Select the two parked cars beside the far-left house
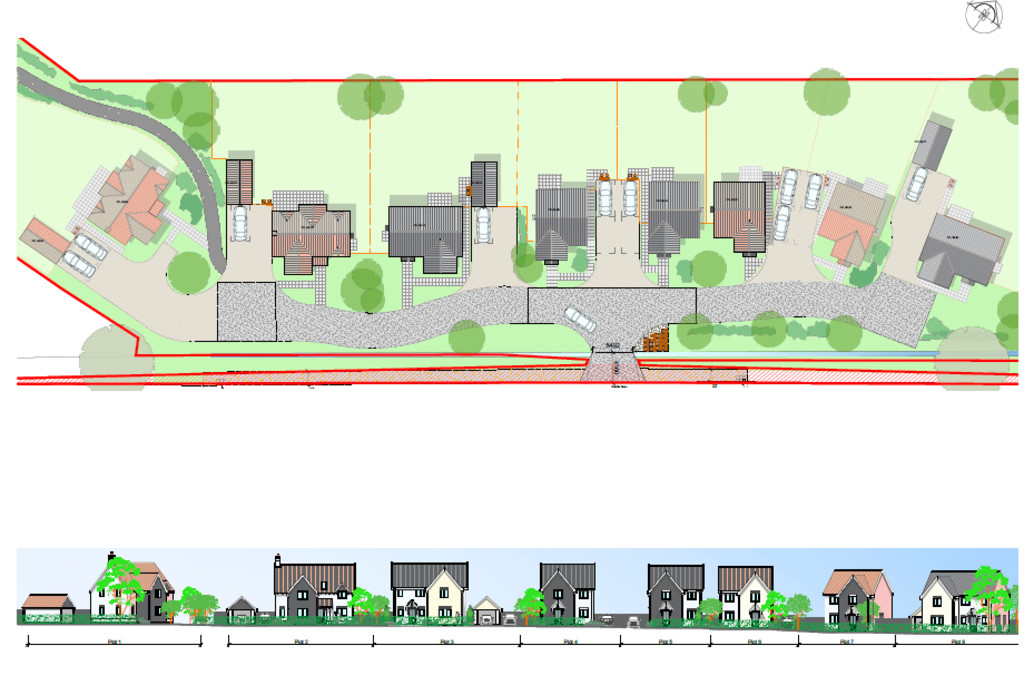 click(x=82, y=255)
